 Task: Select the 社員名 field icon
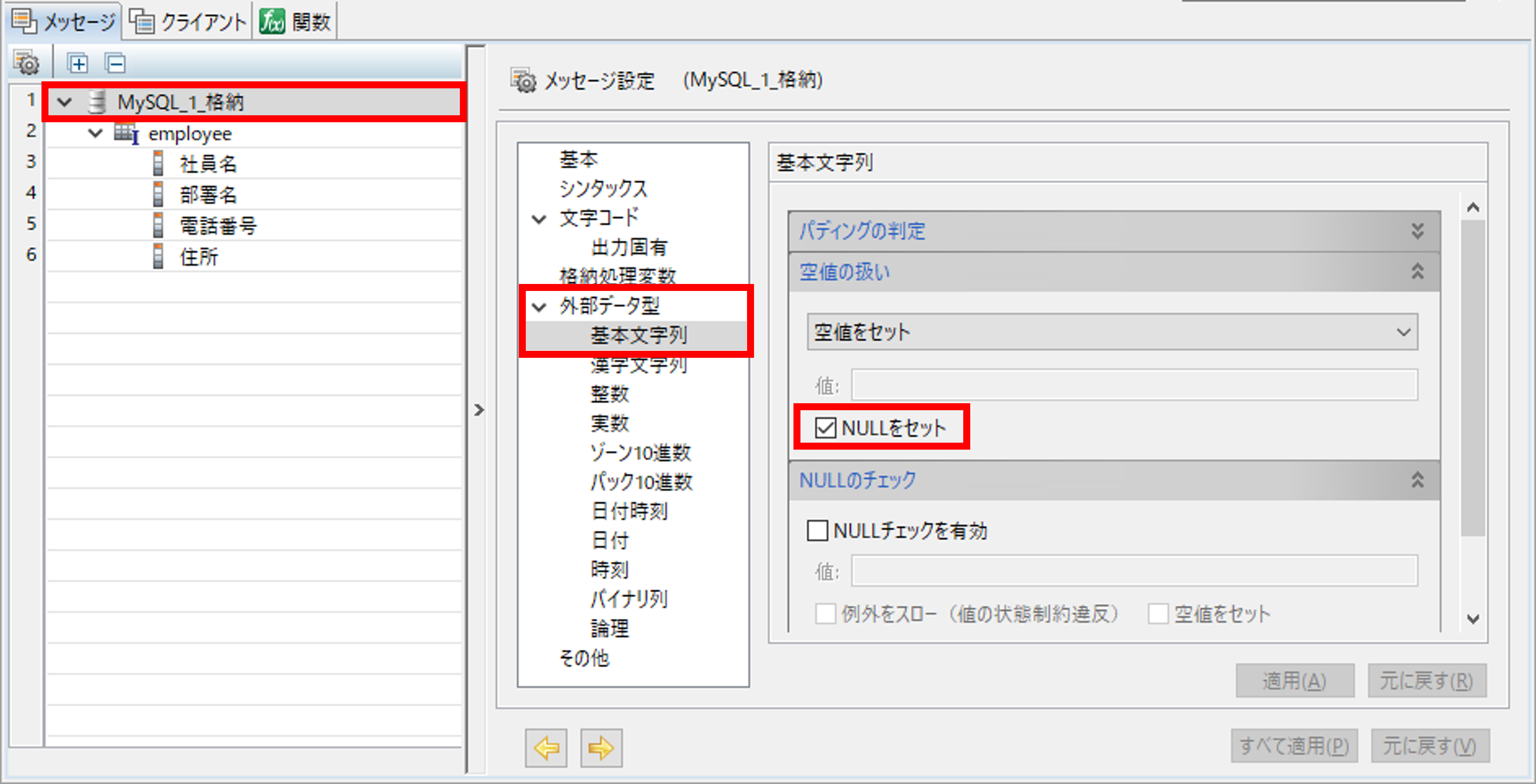click(158, 164)
